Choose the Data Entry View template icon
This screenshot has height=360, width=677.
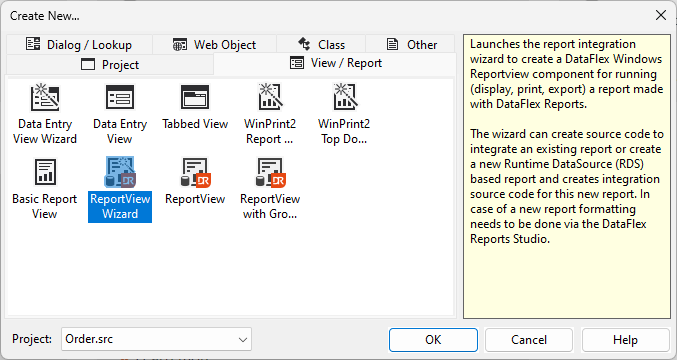pos(120,97)
